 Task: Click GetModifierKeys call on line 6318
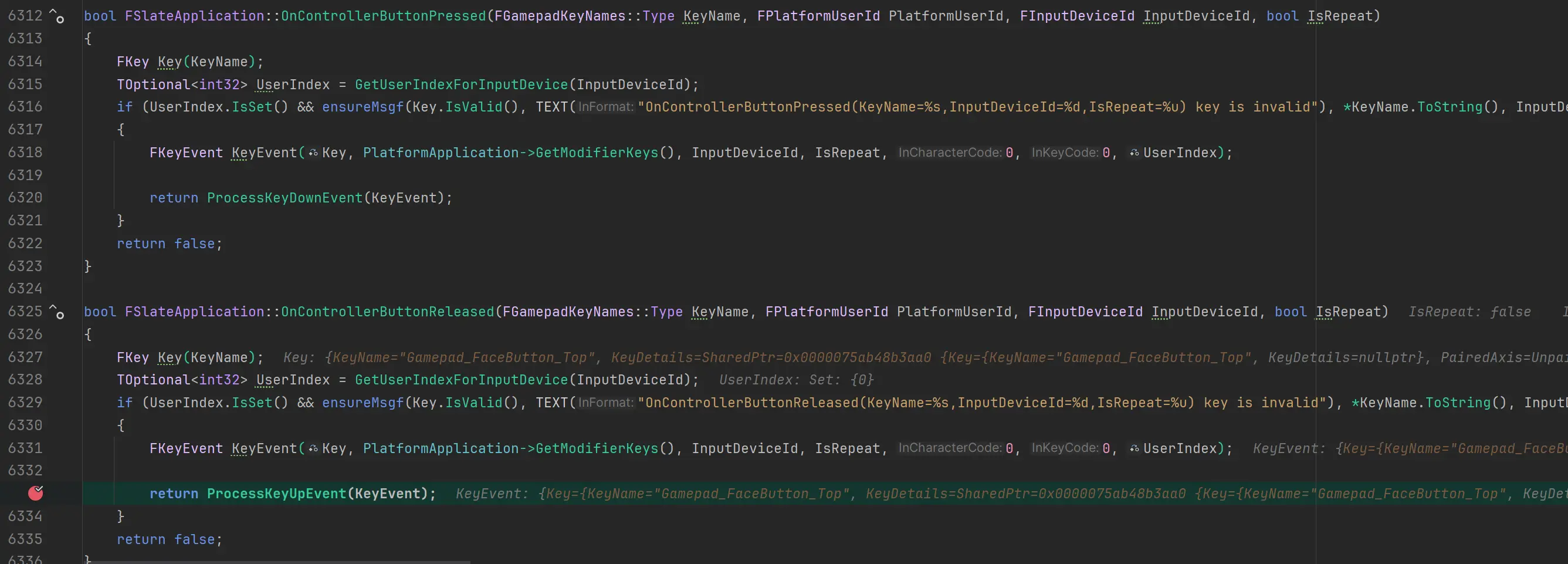596,153
